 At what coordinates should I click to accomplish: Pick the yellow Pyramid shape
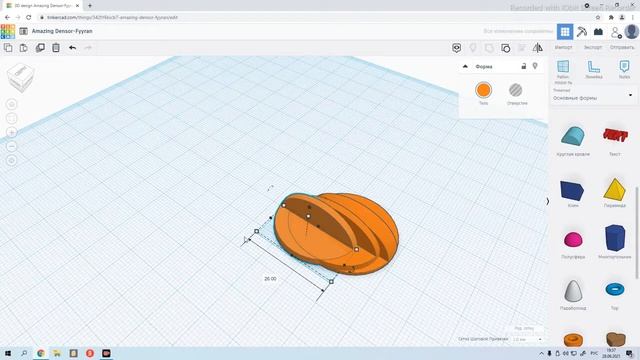pyautogui.click(x=615, y=189)
